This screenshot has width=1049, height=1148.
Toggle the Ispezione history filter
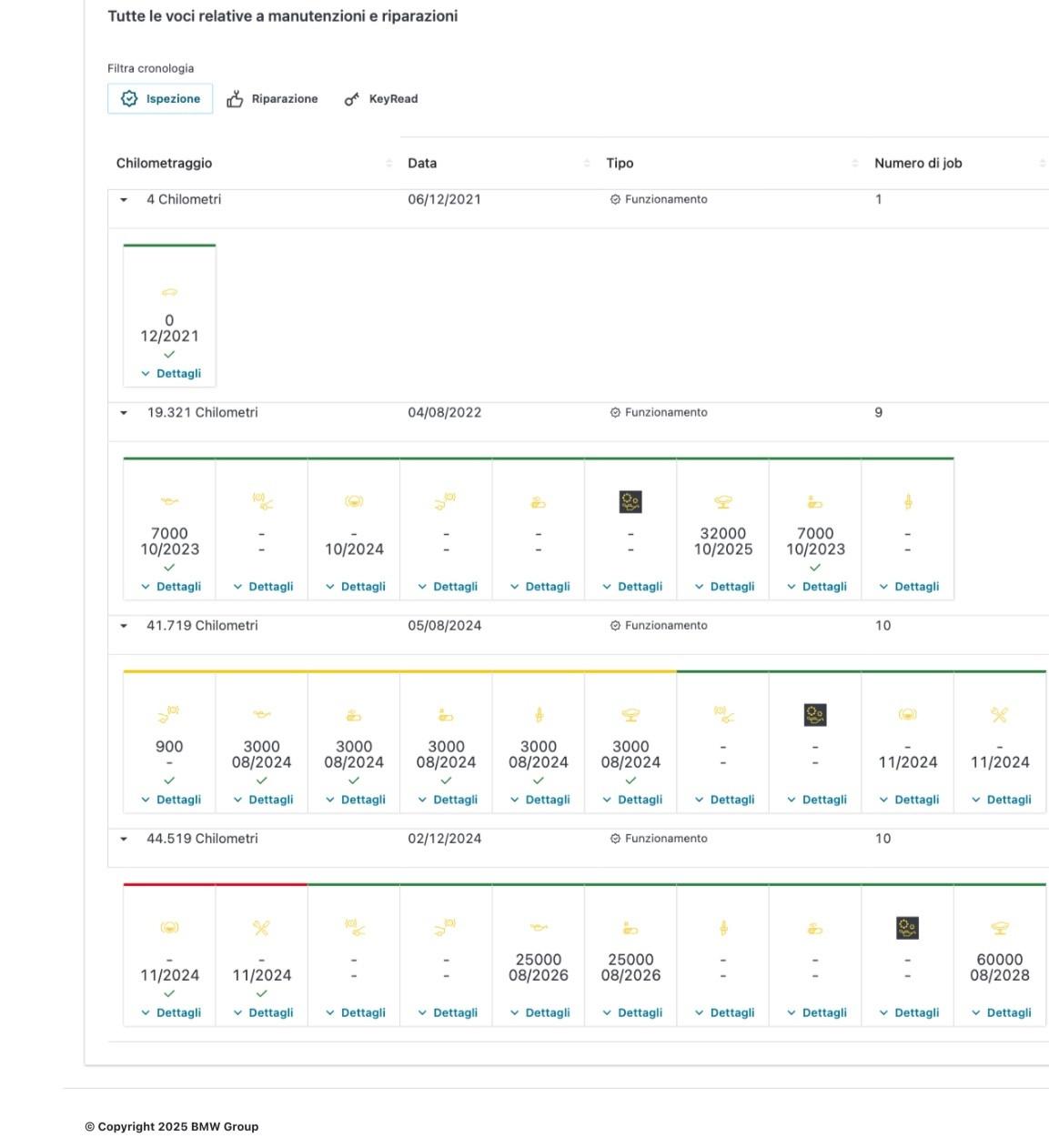(x=160, y=99)
